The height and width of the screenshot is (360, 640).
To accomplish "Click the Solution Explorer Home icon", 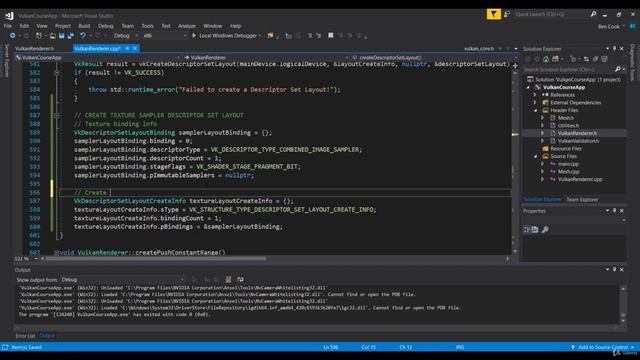I will click(546, 60).
